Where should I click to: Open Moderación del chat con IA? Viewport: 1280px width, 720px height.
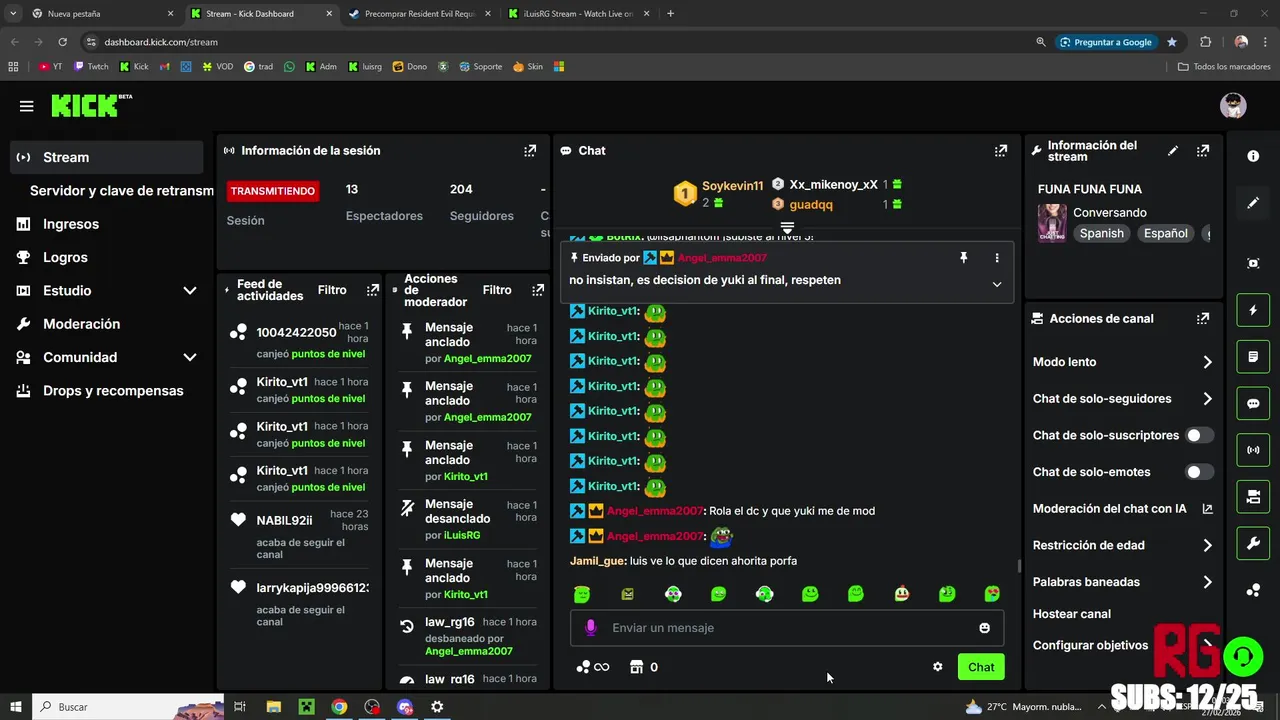(1123, 509)
